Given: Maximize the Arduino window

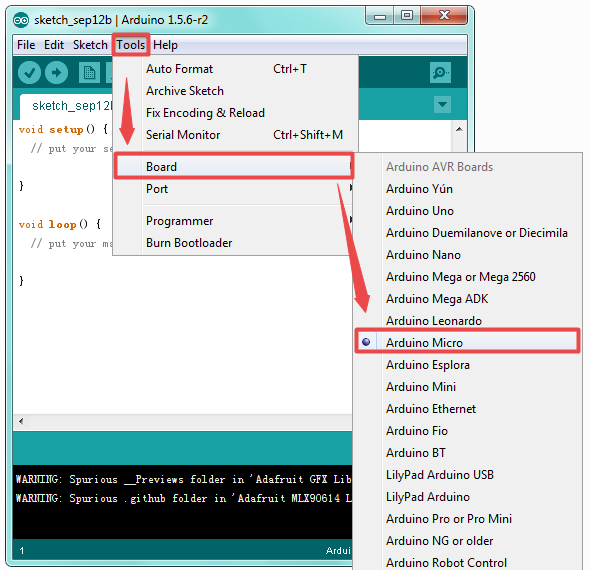Looking at the screenshot, I should tap(407, 15).
